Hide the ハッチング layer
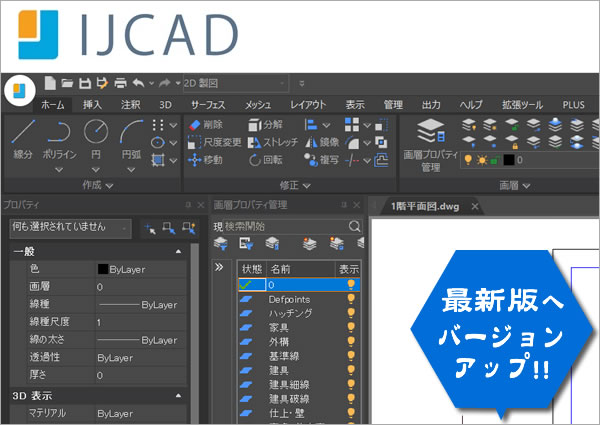The height and width of the screenshot is (425, 600). coord(351,313)
